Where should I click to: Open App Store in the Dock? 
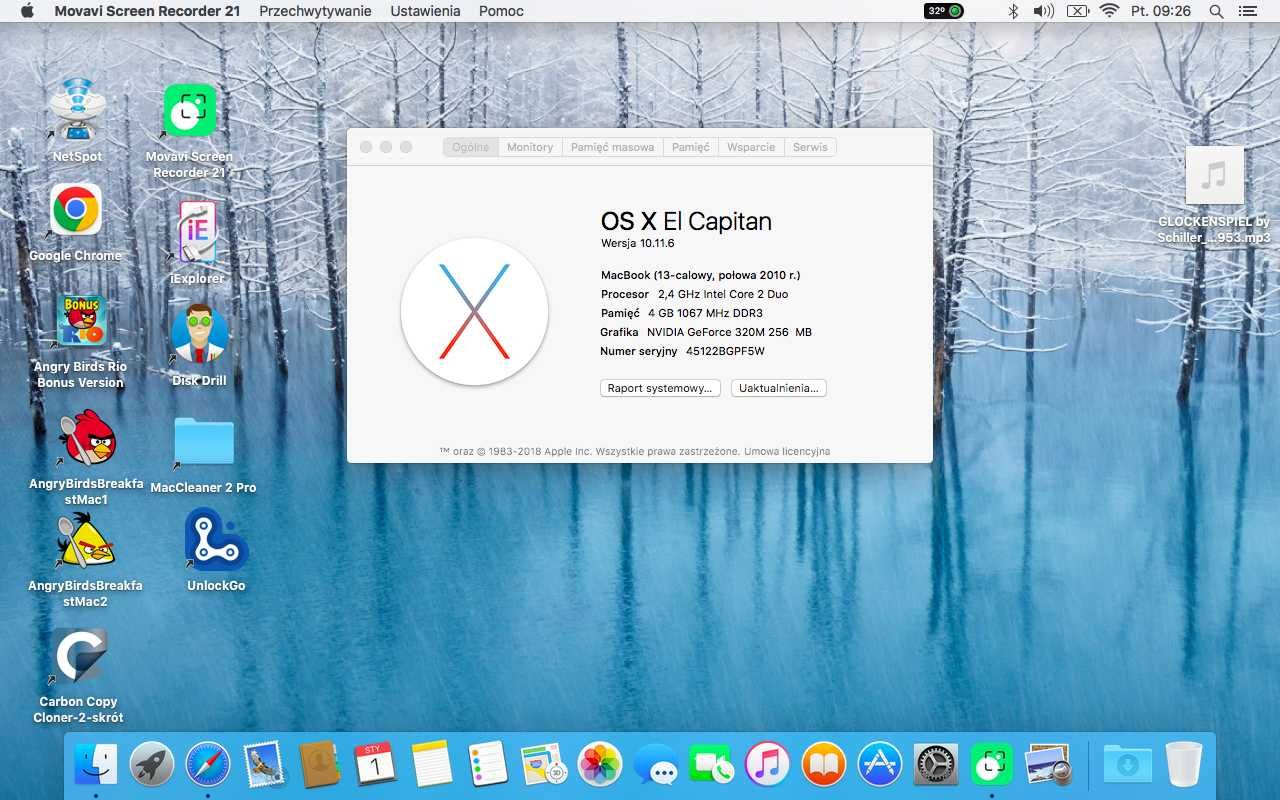pyautogui.click(x=880, y=765)
